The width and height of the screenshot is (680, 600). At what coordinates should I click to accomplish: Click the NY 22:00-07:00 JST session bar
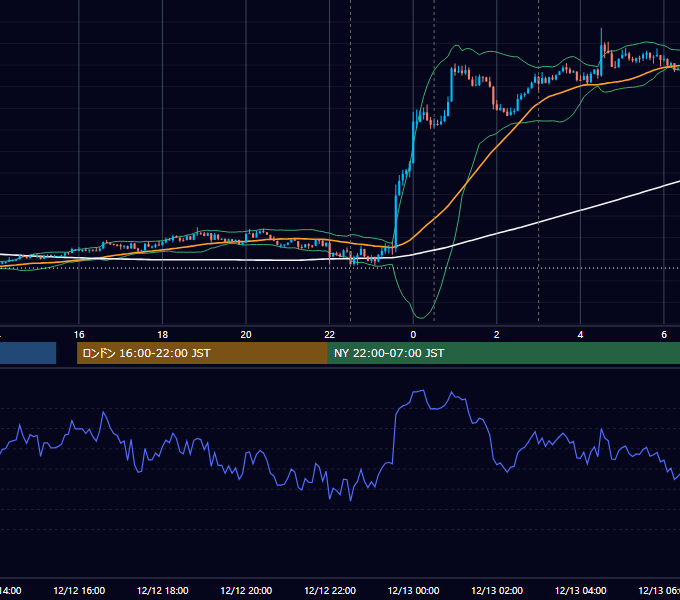[x=503, y=353]
